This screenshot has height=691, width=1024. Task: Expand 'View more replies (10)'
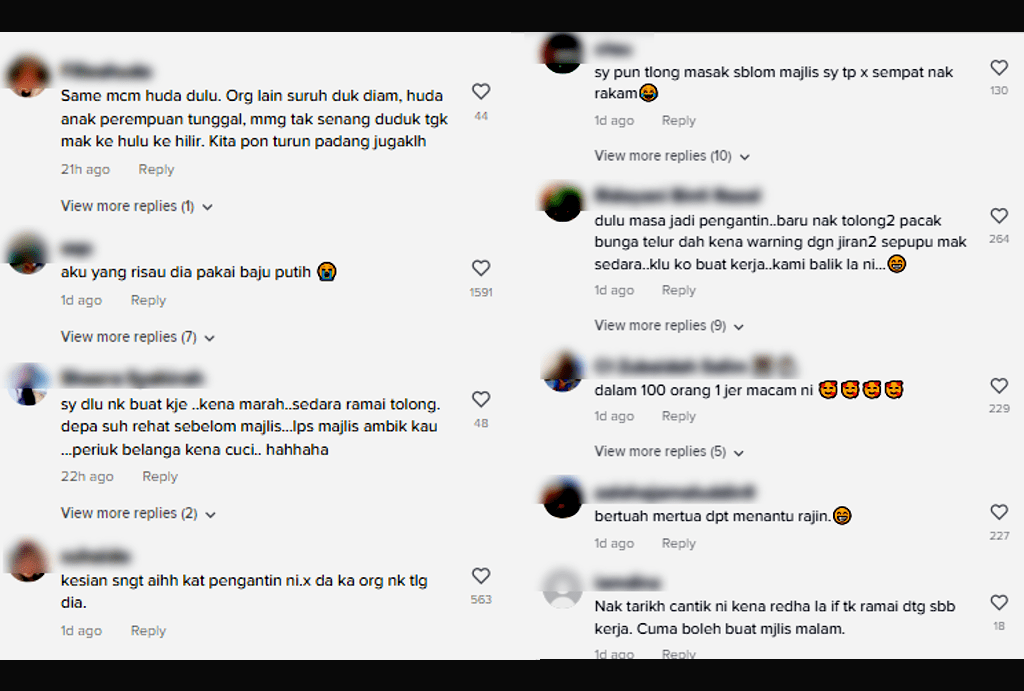click(x=672, y=156)
